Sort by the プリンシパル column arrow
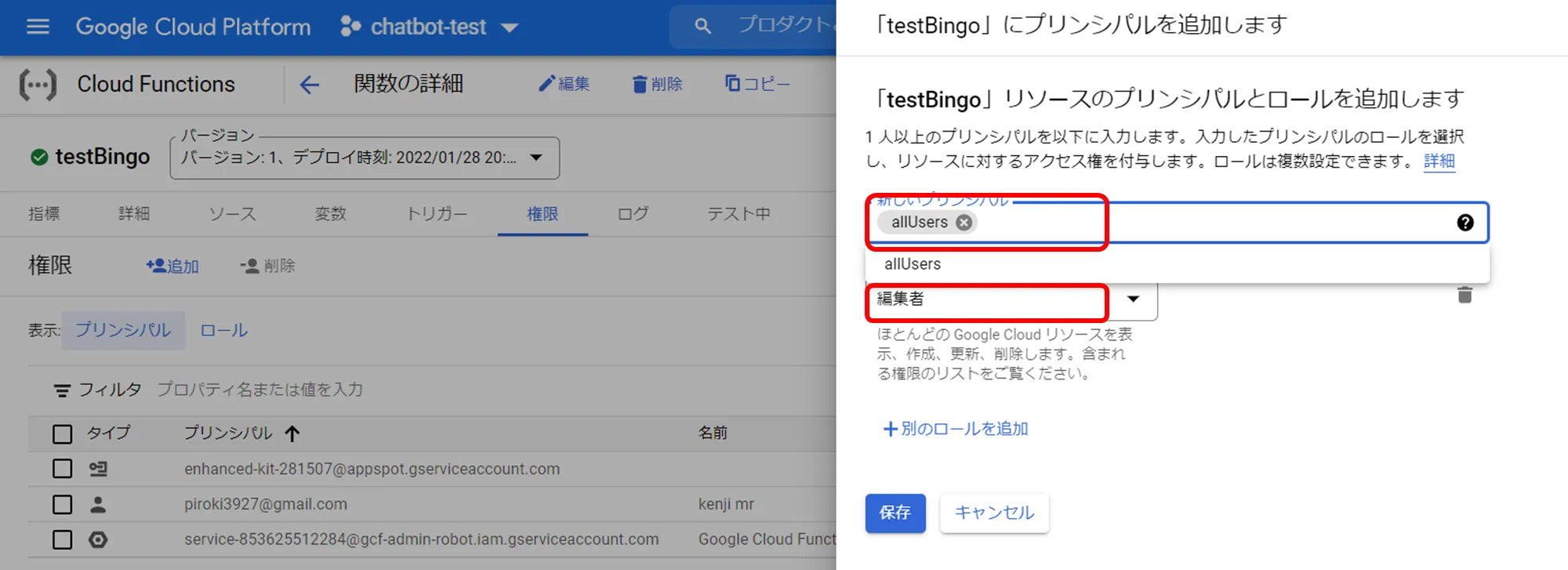The width and height of the screenshot is (1568, 570). tap(292, 433)
